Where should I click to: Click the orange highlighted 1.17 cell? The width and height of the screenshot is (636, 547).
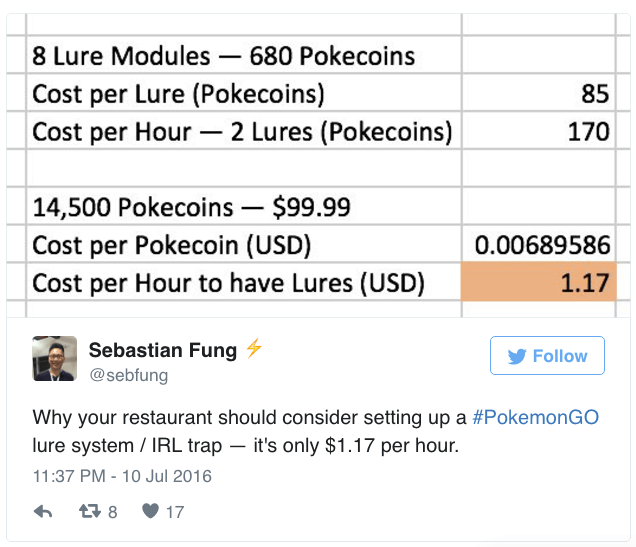click(536, 283)
